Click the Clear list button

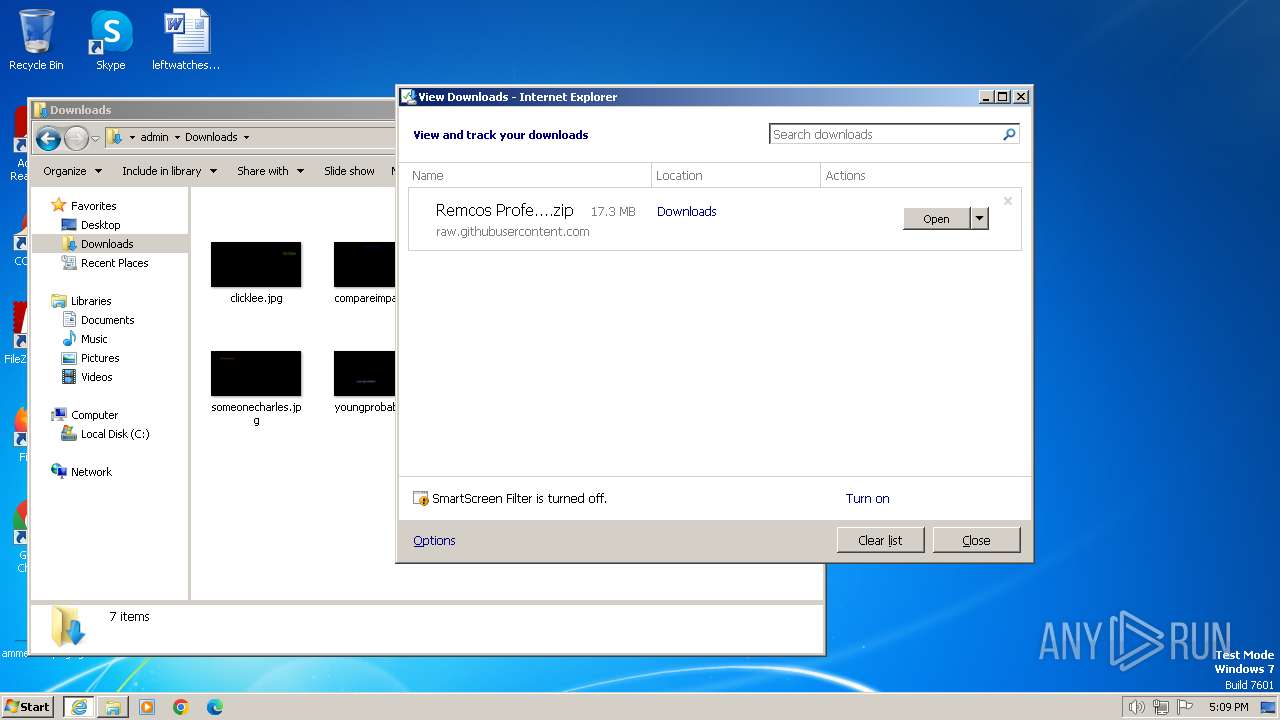point(880,540)
